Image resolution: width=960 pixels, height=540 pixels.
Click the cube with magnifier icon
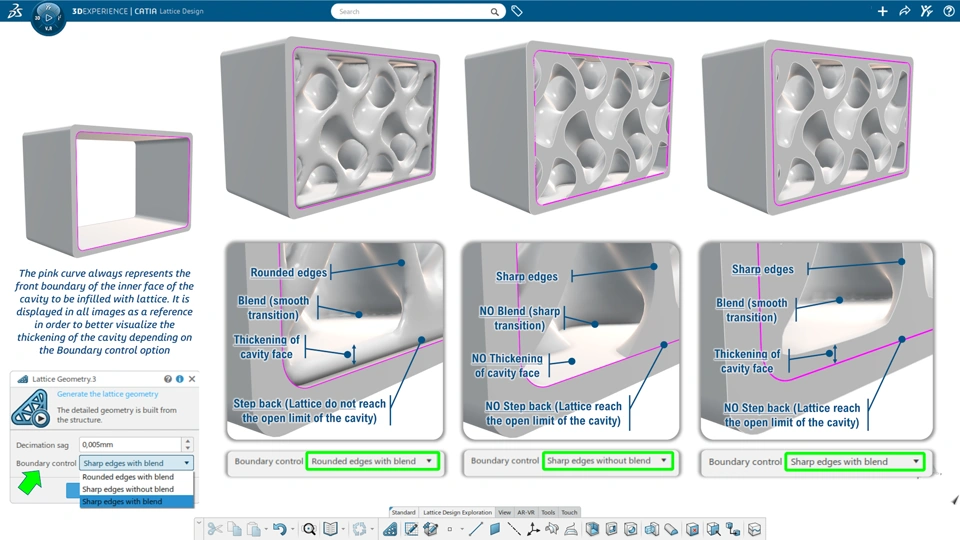[x=713, y=529]
